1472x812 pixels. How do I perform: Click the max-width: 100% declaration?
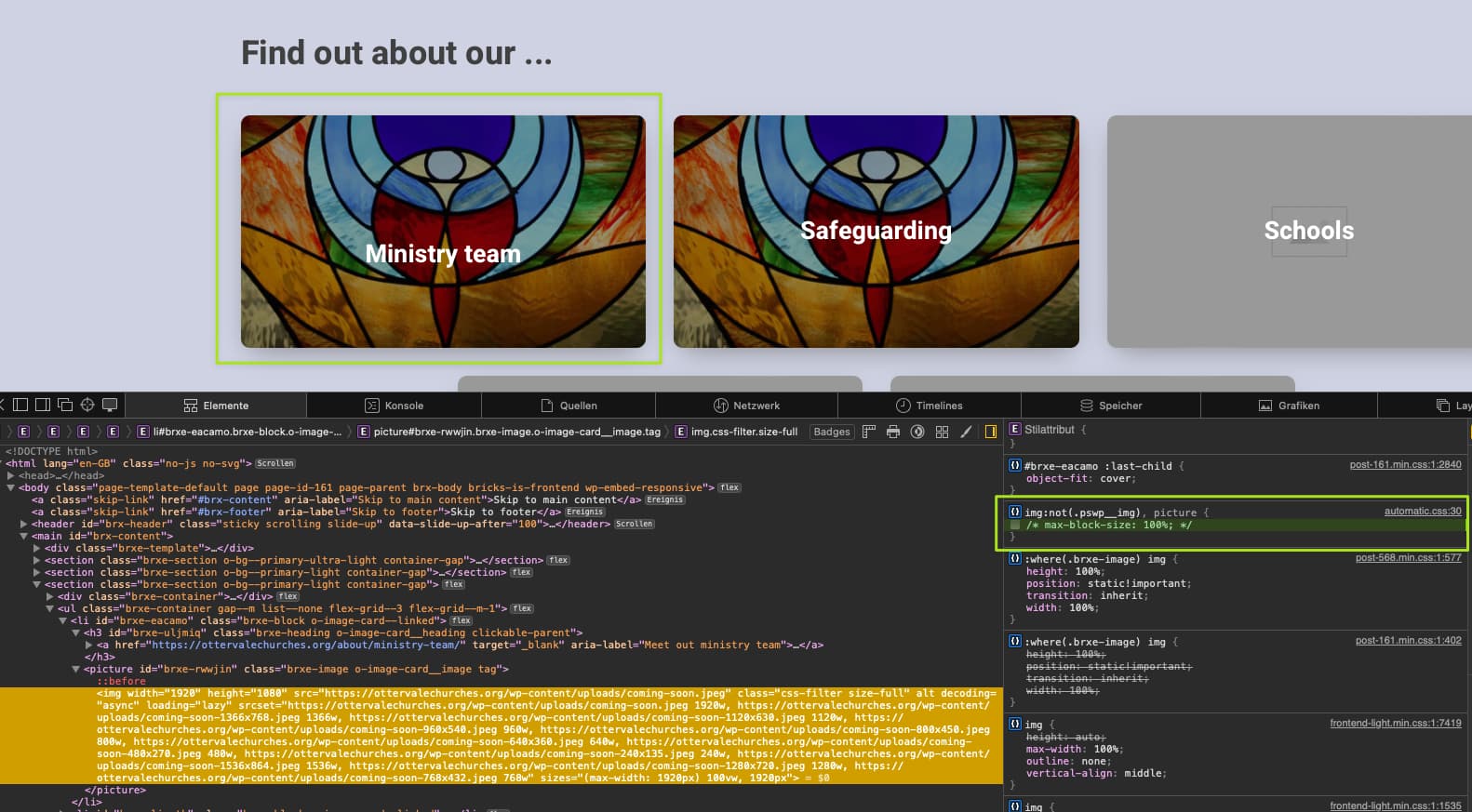click(1075, 749)
